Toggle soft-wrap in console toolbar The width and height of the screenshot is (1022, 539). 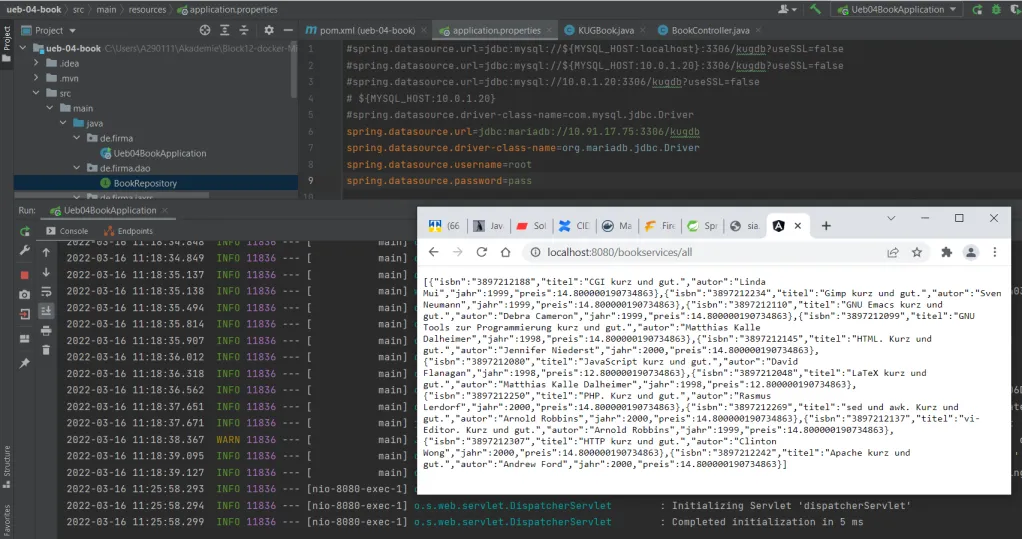[46, 292]
